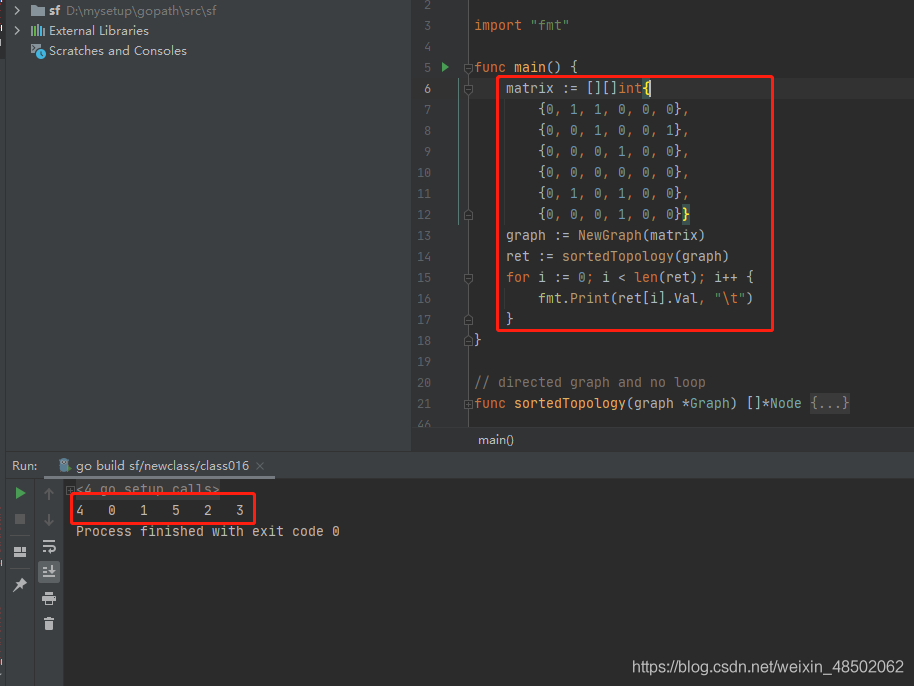Click fold end marker on line 12
Screen dimensions: 914x686
[468, 215]
